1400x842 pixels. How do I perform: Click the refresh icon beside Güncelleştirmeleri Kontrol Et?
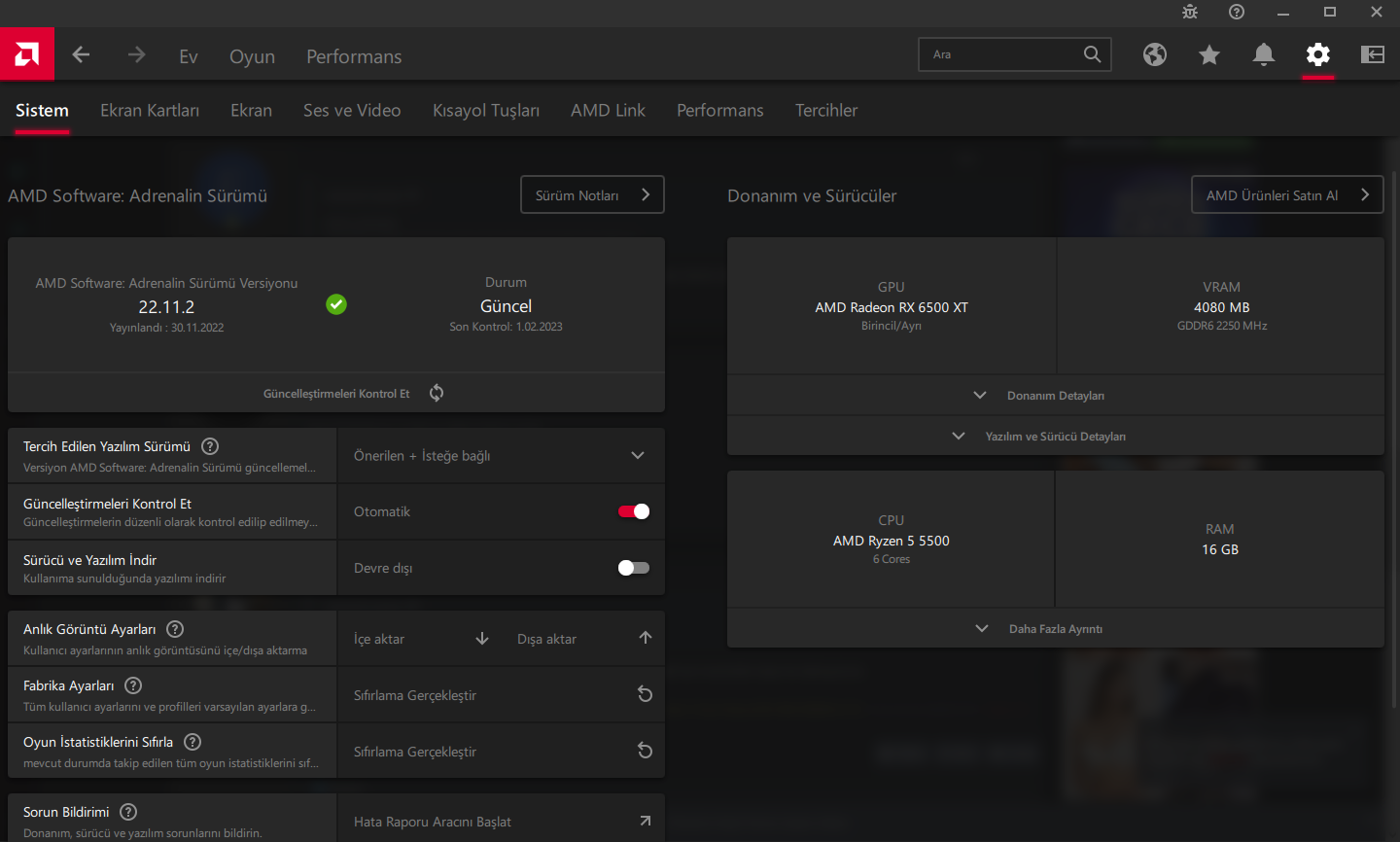pos(437,393)
